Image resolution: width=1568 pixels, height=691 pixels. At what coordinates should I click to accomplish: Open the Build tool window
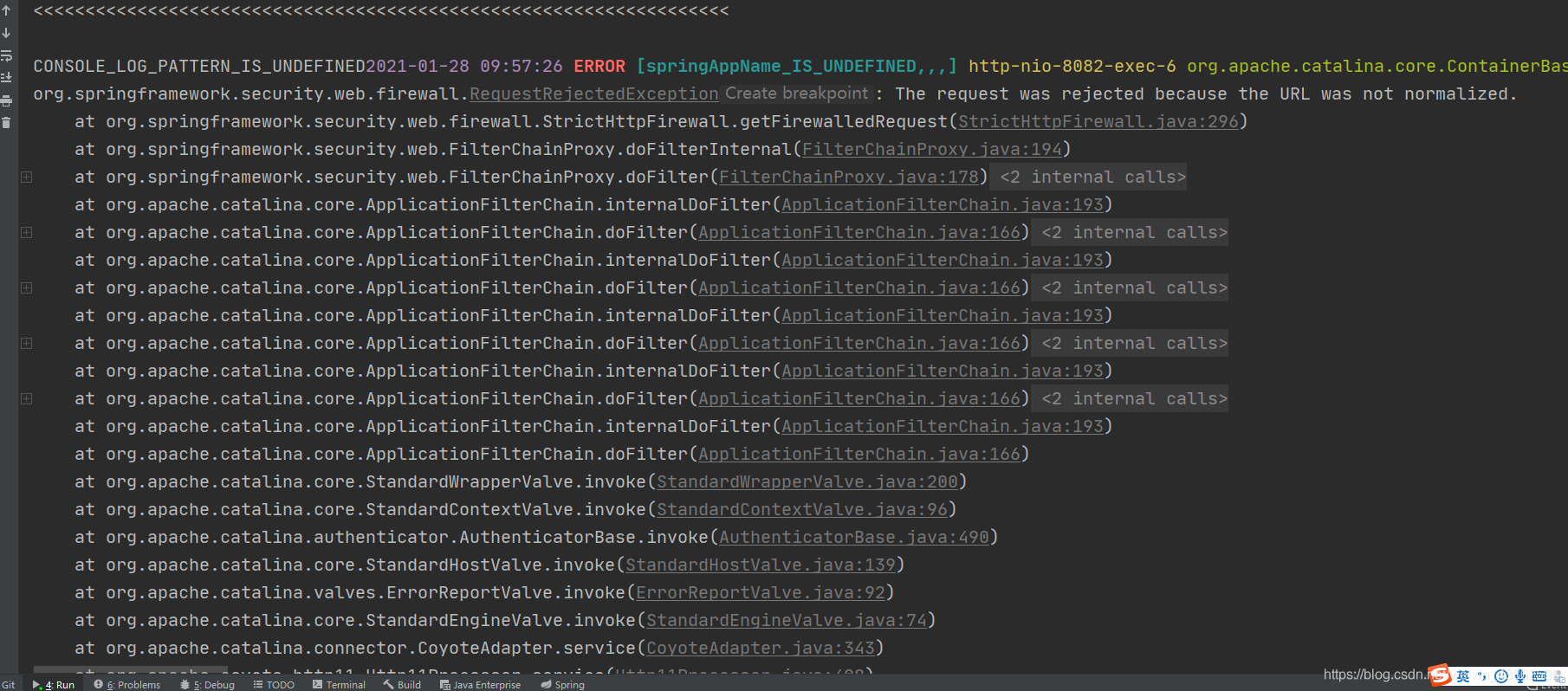[x=402, y=684]
